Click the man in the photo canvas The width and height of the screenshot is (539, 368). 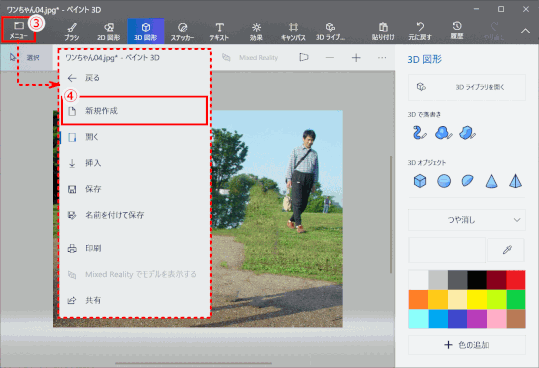point(302,181)
